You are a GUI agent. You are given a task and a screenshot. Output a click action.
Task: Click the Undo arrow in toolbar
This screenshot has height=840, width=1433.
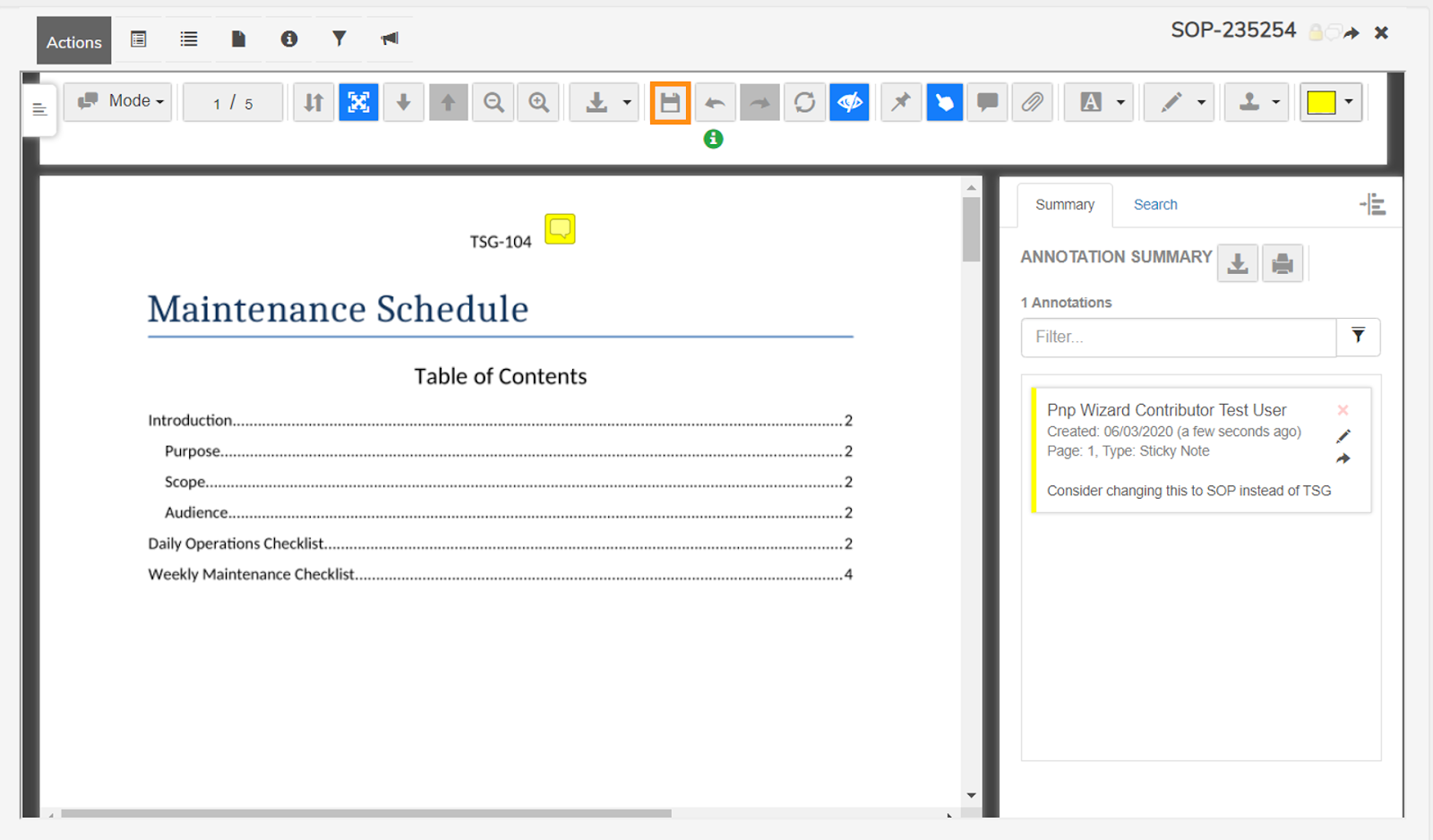pos(715,103)
